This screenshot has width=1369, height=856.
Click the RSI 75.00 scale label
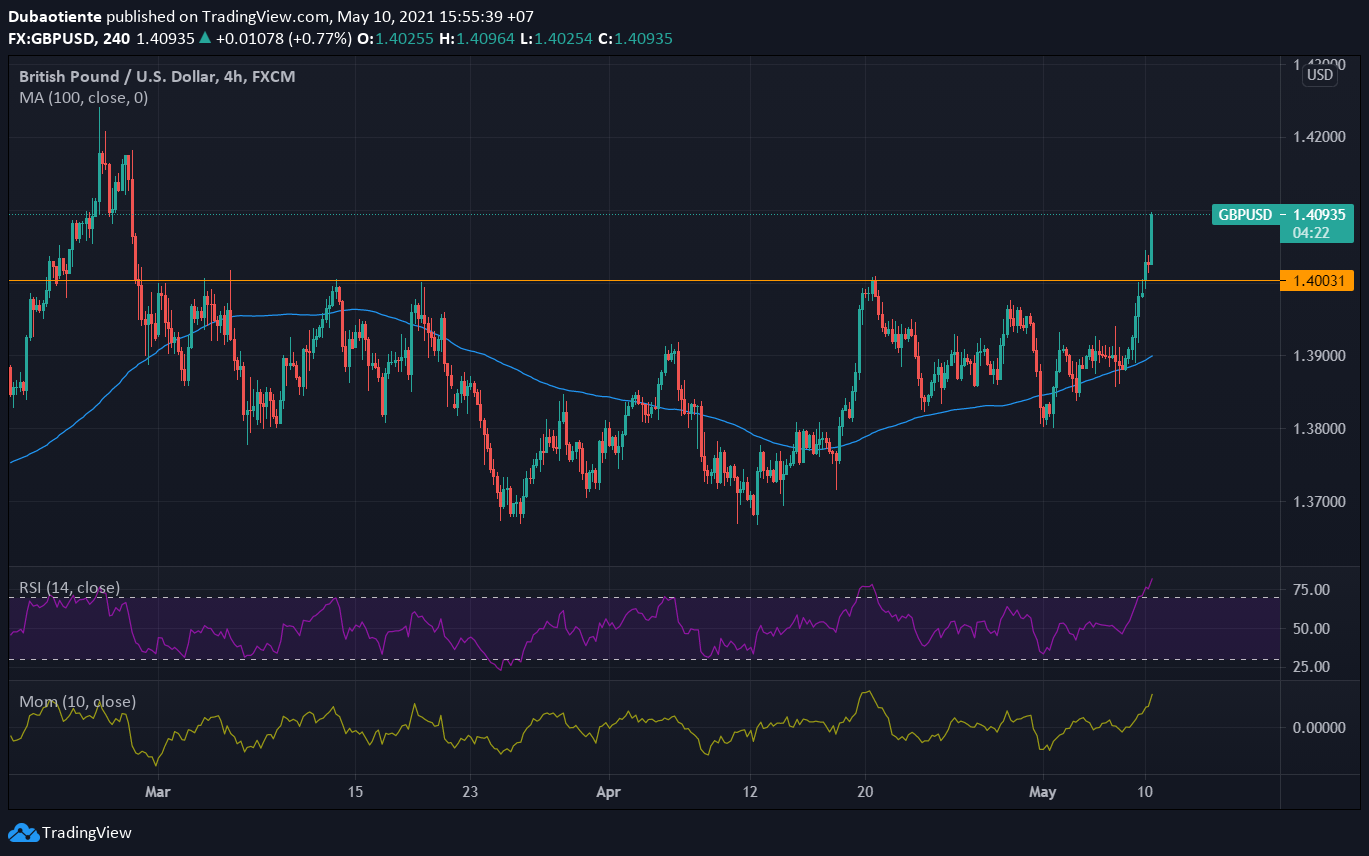pos(1311,590)
